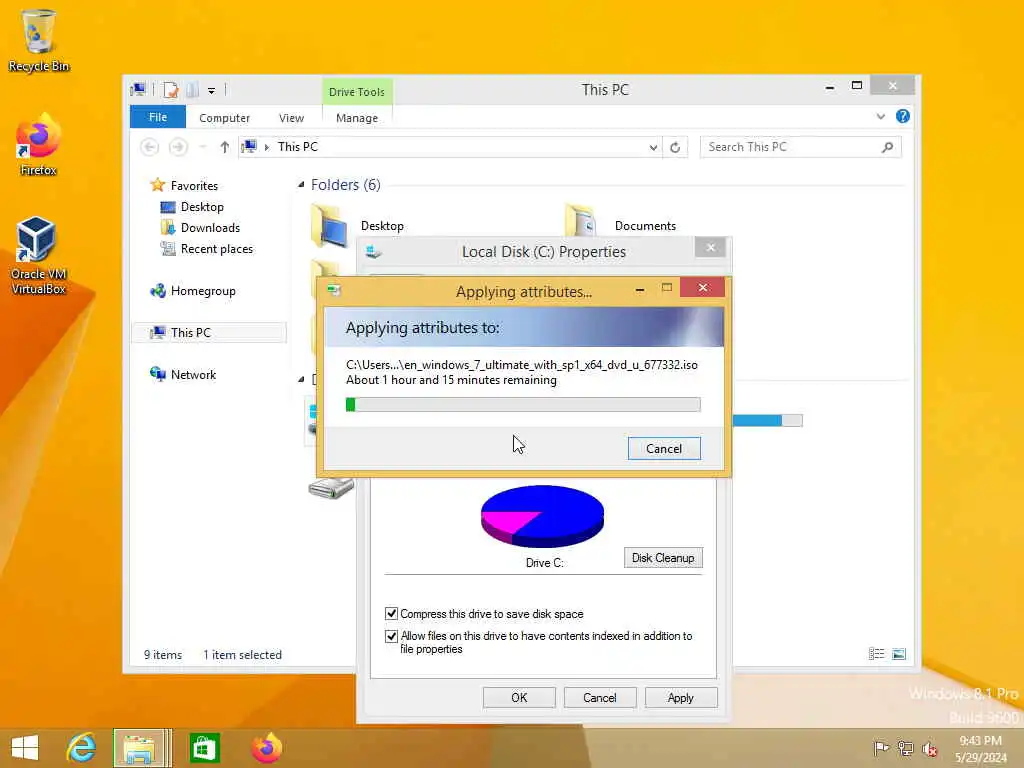
Task: Click Apply in Local Disk Properties
Action: point(680,697)
